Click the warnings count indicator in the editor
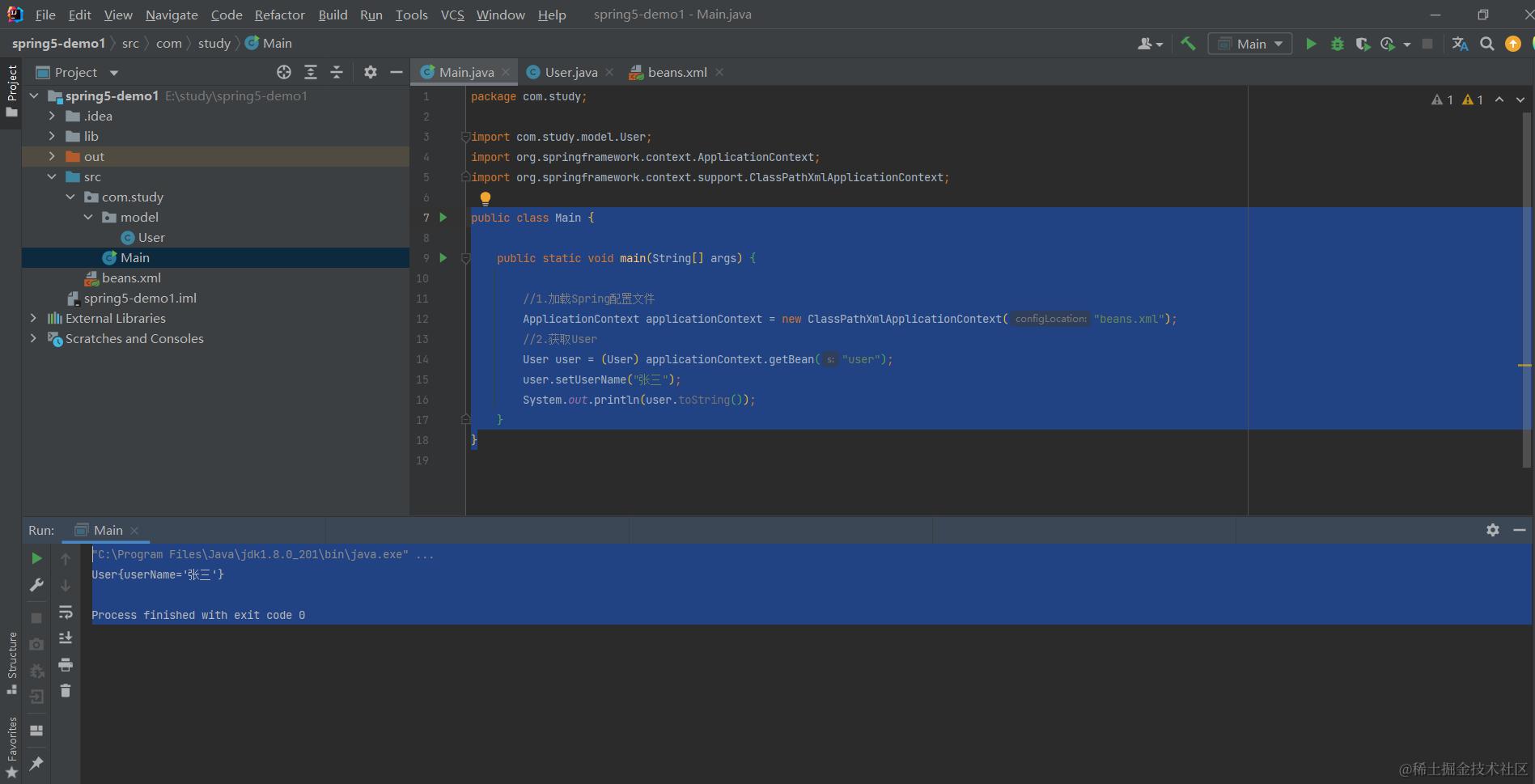Viewport: 1535px width, 784px height. [x=1457, y=100]
